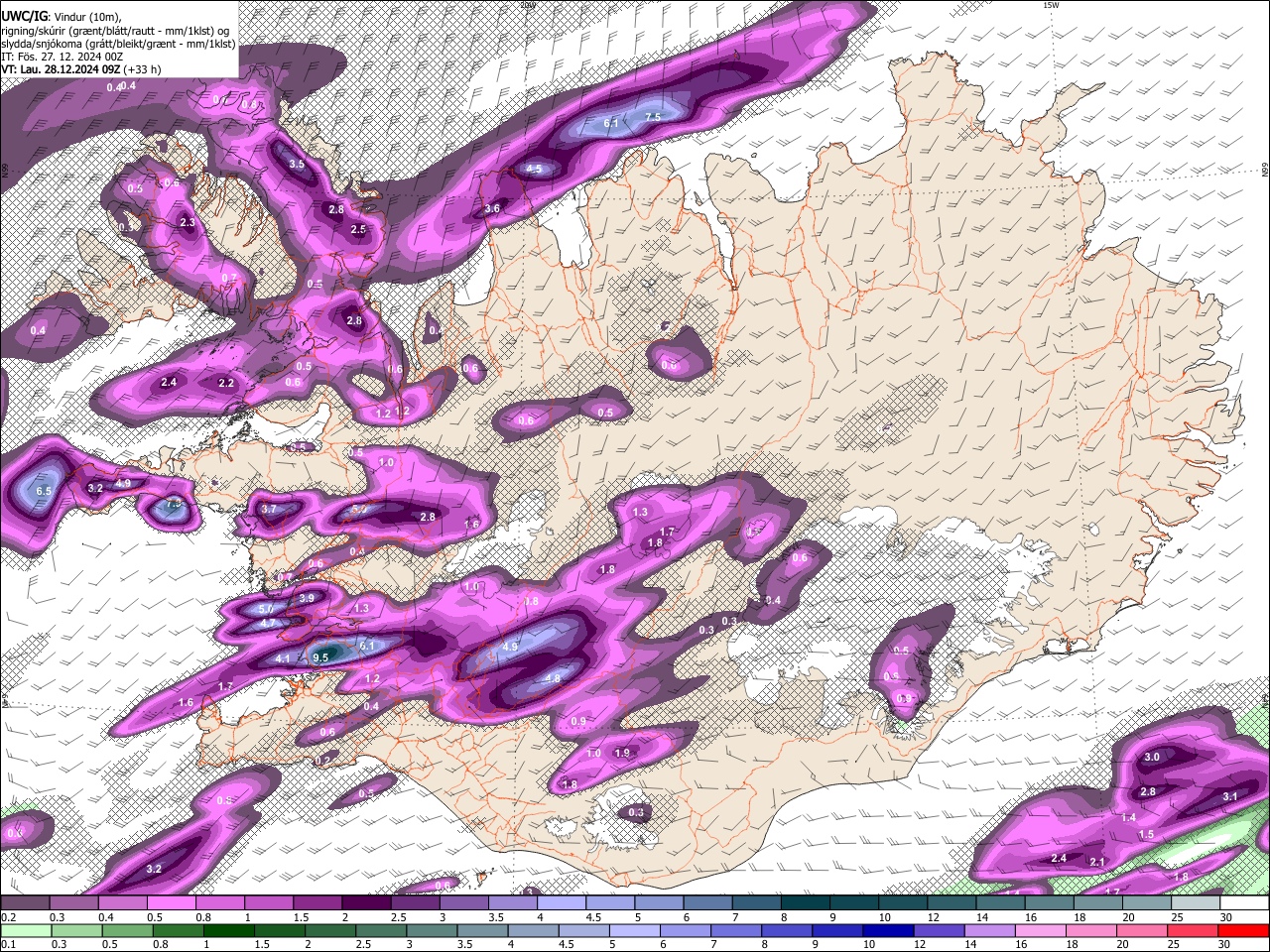The width and height of the screenshot is (1270, 952).
Task: Select the 2.2 precipitation label
Action: point(226,383)
